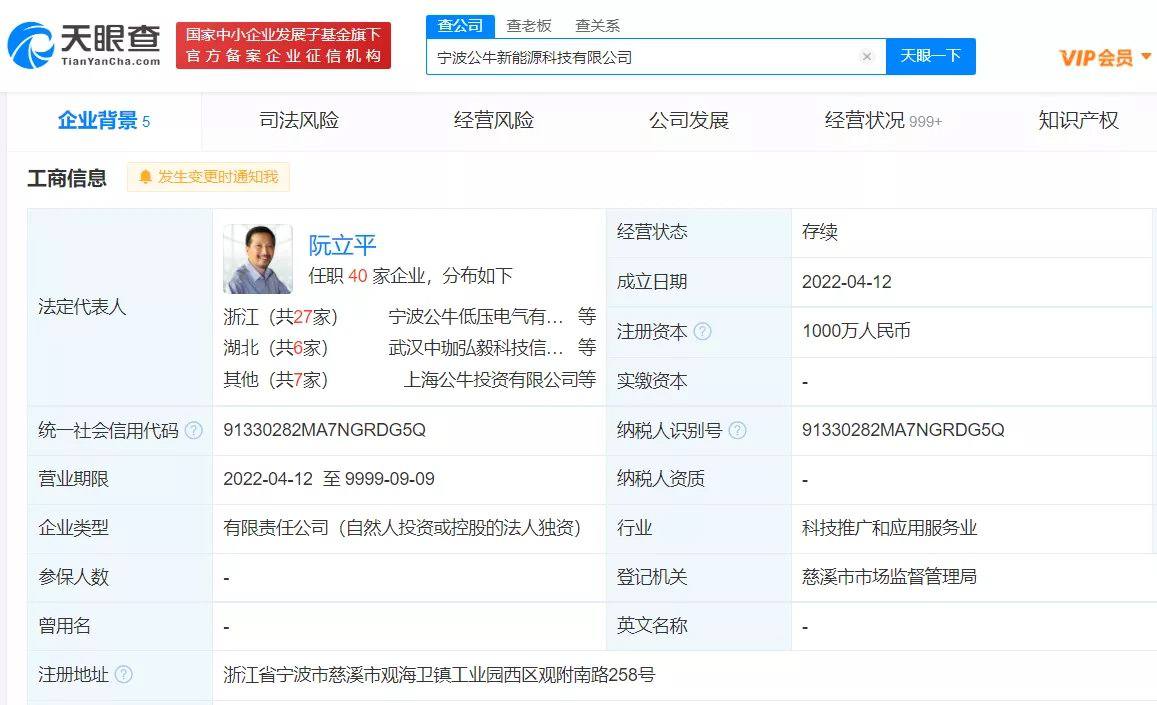The width and height of the screenshot is (1157, 705).
Task: Click the 1000万人民币 registered capital value
Action: click(856, 331)
